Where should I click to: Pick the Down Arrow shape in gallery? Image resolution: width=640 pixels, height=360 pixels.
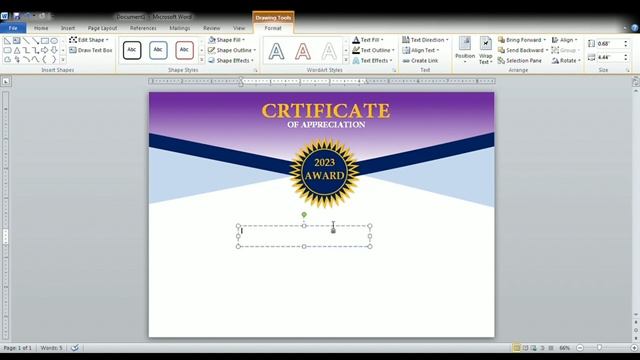pyautogui.click(x=54, y=50)
